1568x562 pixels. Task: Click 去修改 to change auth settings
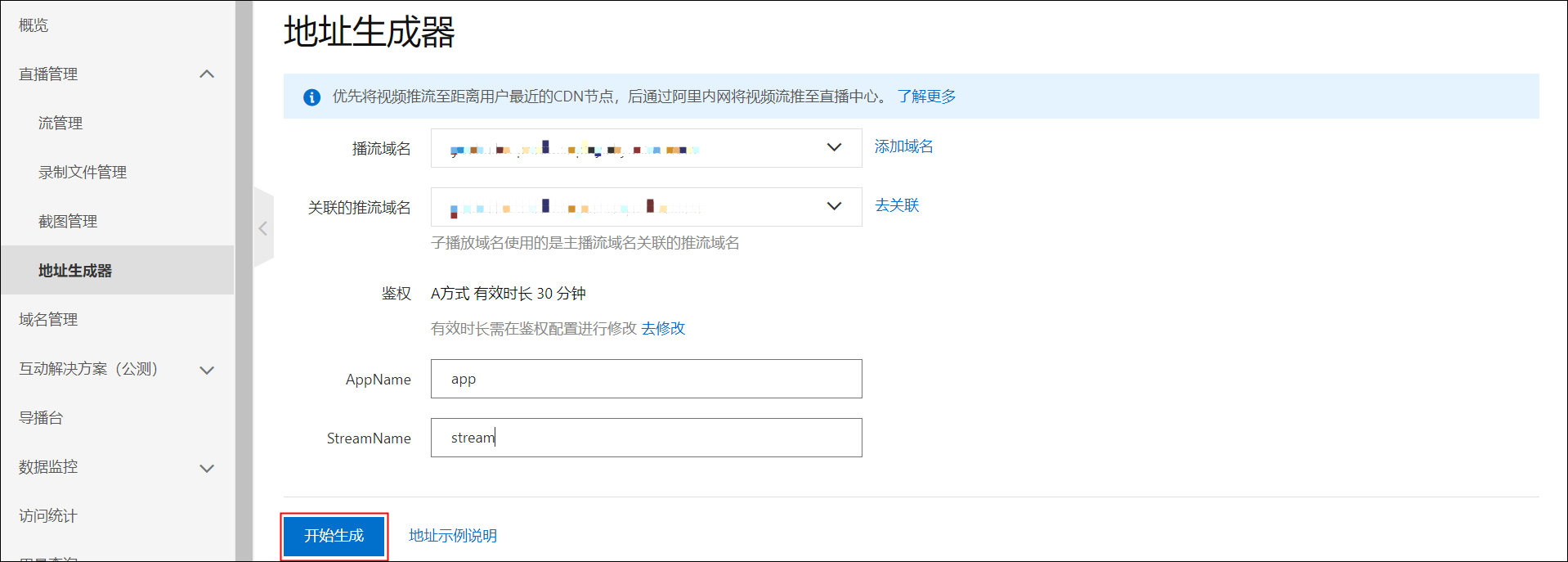tap(663, 328)
